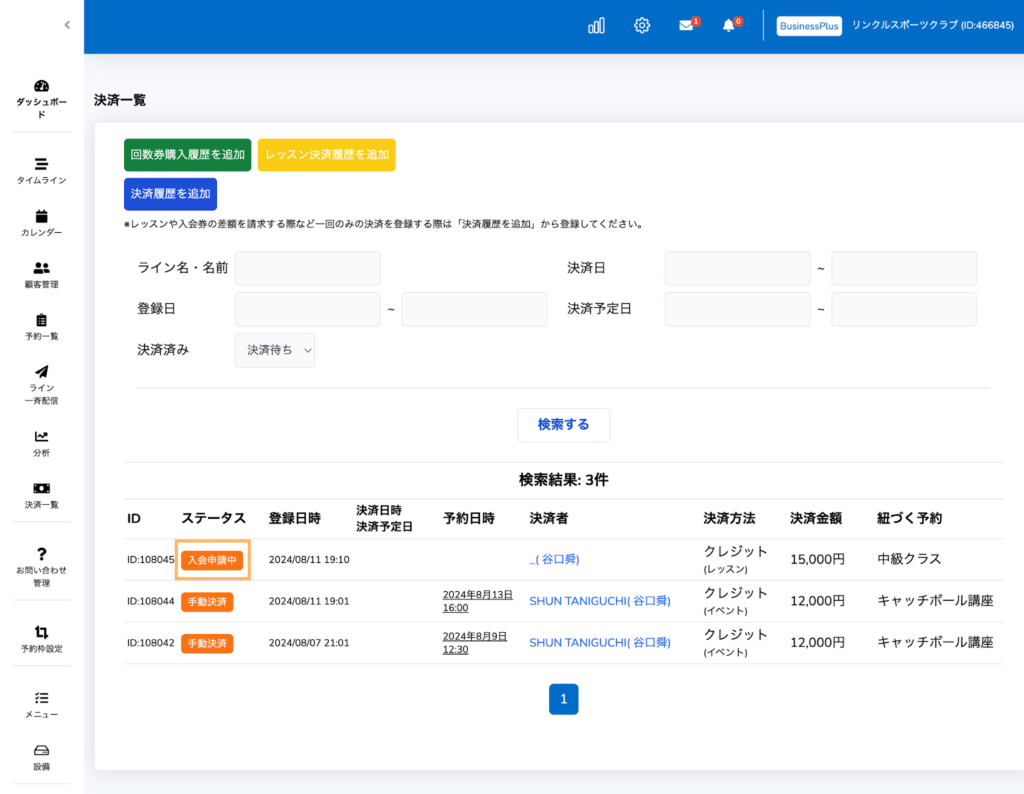Click the 決済予定日 start date field
This screenshot has height=794, width=1024.
pos(738,310)
